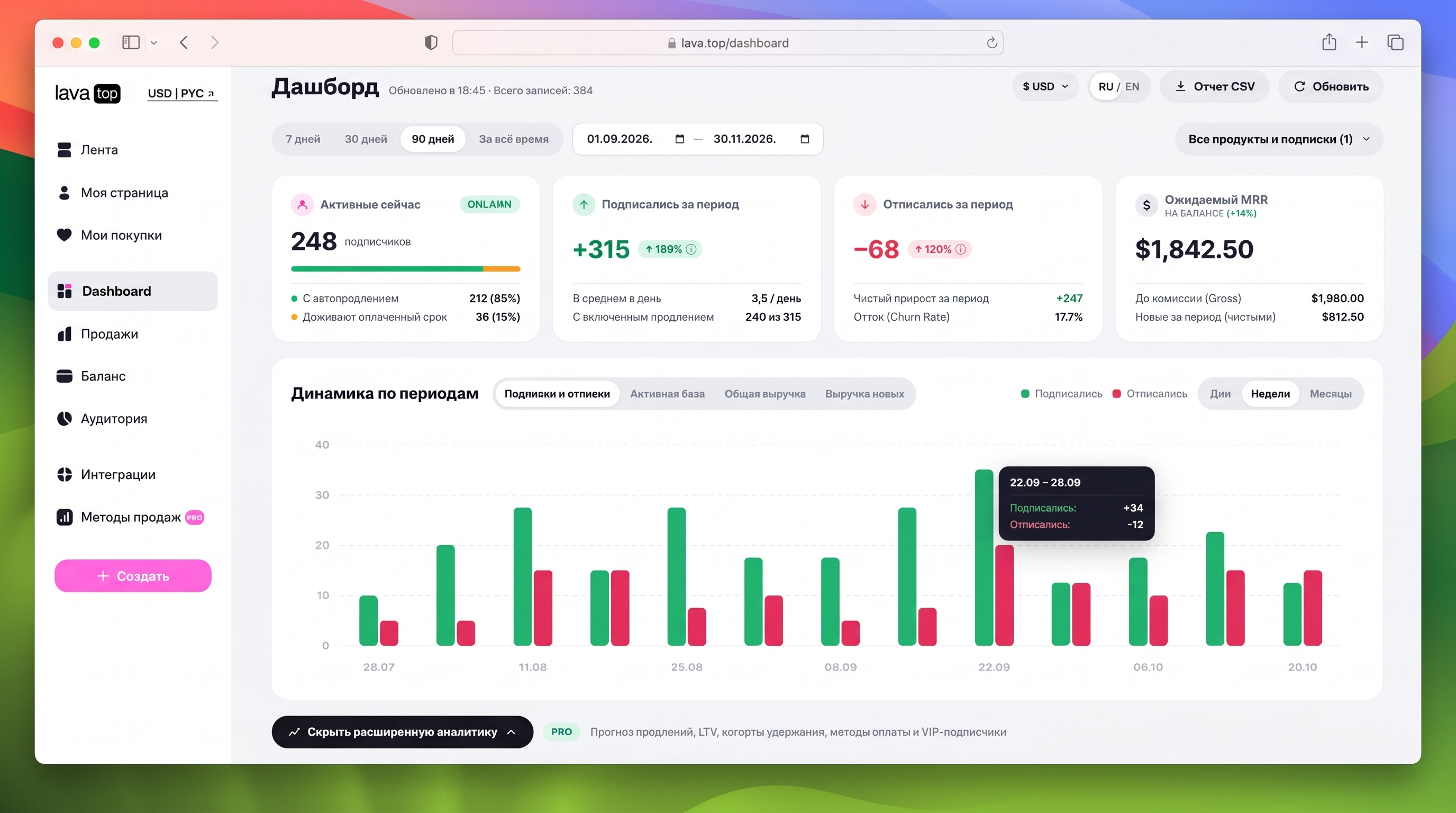Image resolution: width=1456 pixels, height=813 pixels.
Task: Switch language to EN
Action: (1132, 86)
